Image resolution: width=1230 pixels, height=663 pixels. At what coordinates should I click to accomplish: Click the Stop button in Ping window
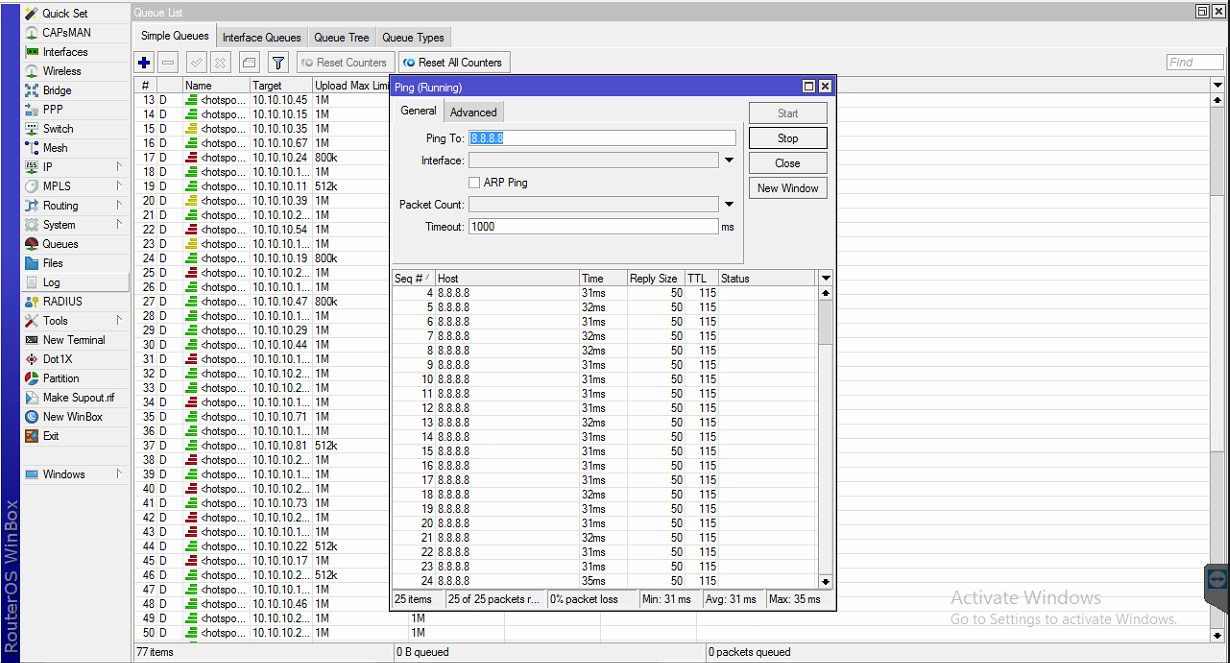[788, 138]
